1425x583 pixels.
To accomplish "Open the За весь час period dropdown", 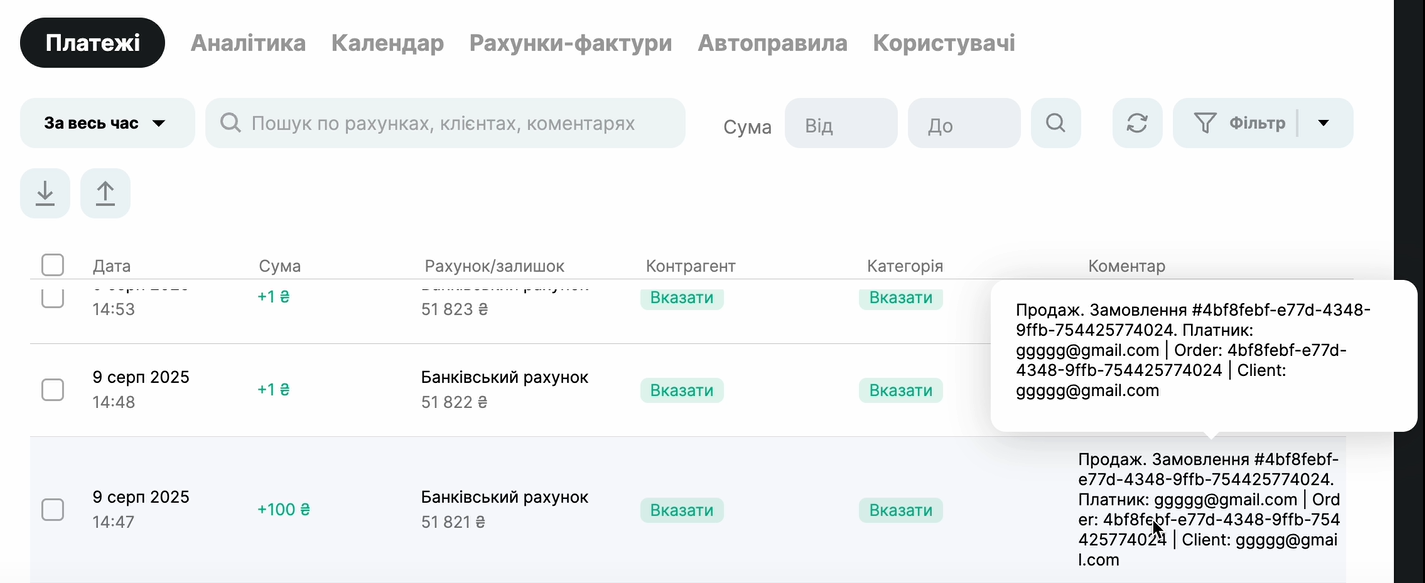I will point(107,123).
